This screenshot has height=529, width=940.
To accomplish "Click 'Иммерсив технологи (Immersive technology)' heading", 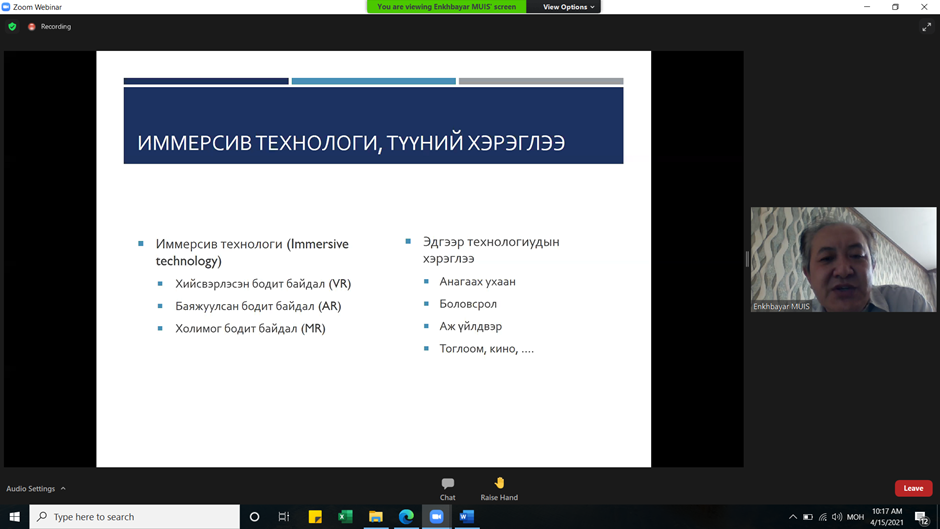I will pos(252,253).
